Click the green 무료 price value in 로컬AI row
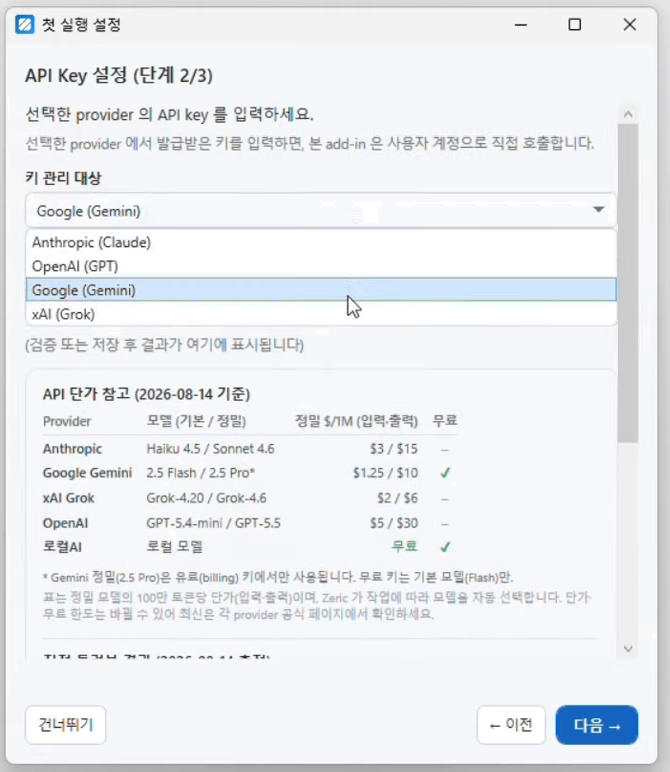This screenshot has height=772, width=670. [x=405, y=547]
